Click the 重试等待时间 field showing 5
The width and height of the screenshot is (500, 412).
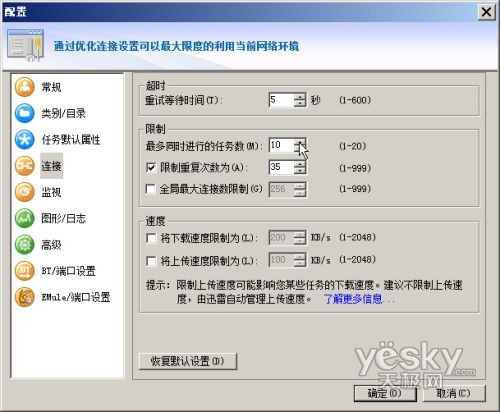(281, 100)
